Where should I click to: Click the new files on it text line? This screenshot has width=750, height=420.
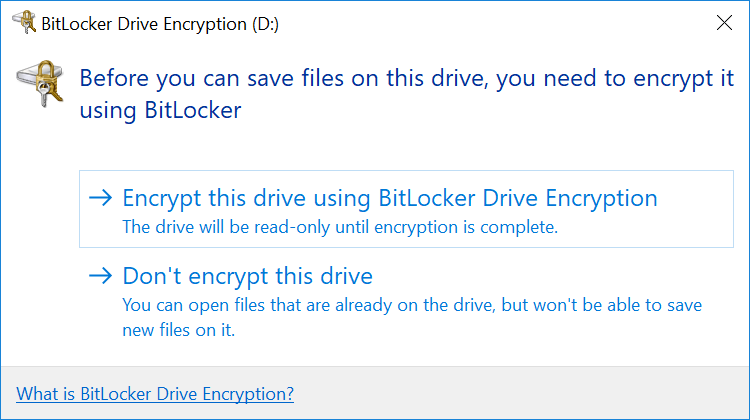click(x=179, y=330)
